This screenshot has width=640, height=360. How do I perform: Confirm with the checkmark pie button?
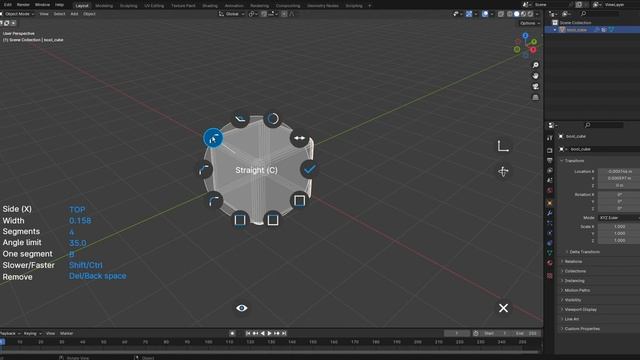point(310,169)
